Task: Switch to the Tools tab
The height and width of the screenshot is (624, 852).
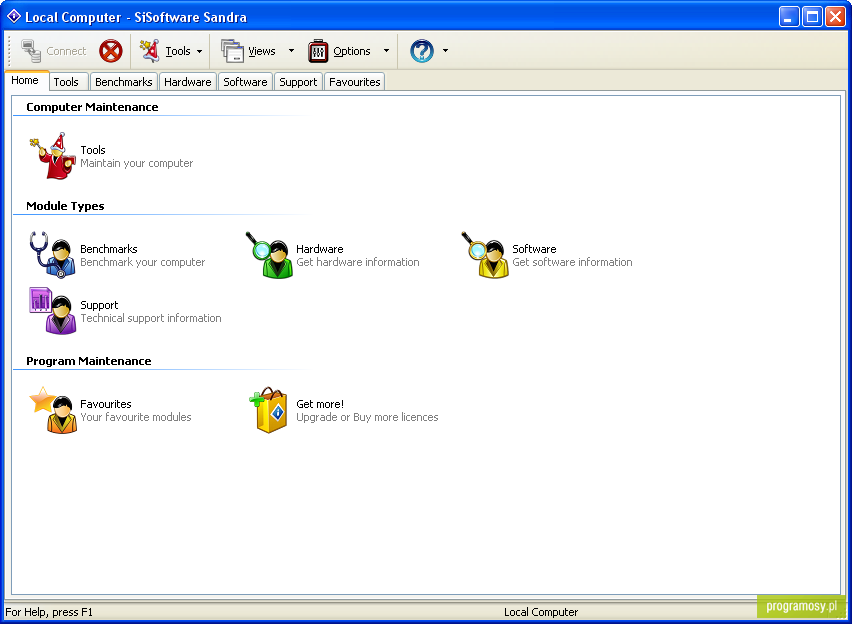Action: (x=66, y=82)
